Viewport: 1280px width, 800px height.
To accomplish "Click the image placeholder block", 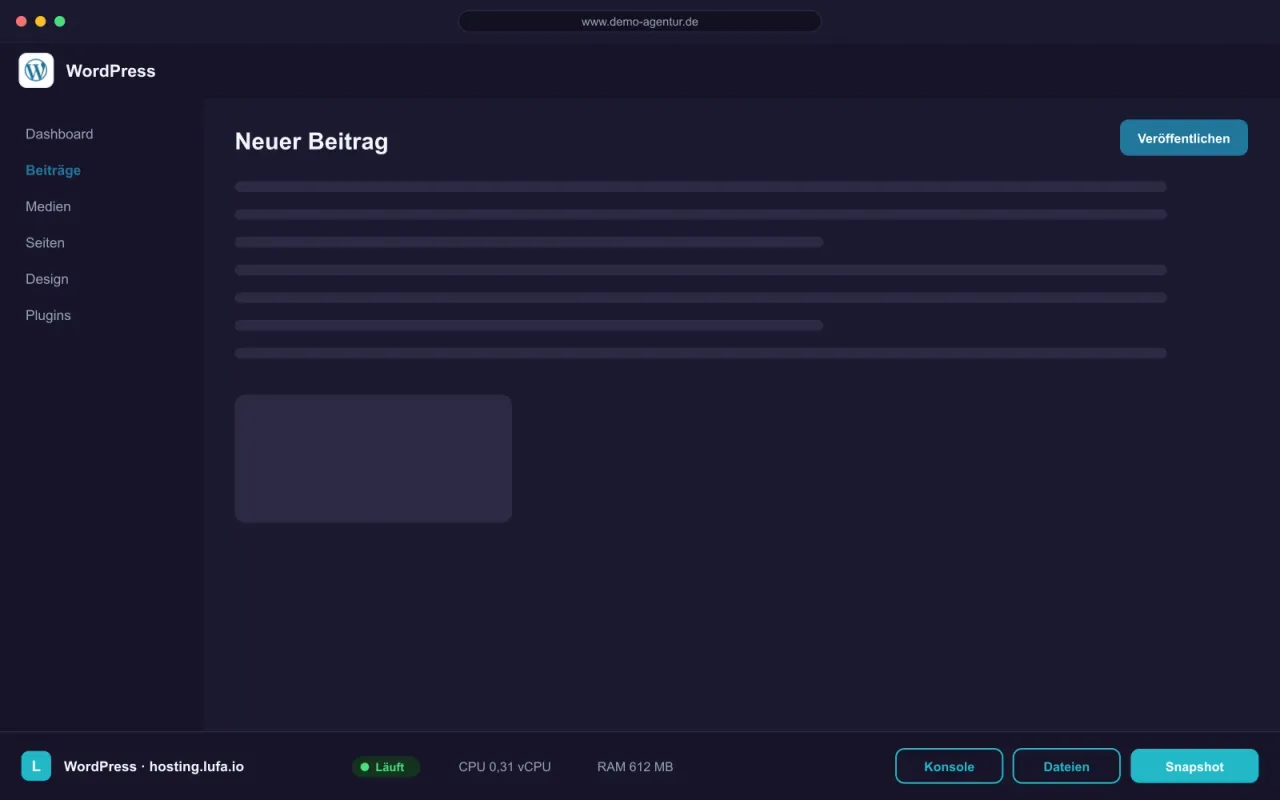I will (x=373, y=458).
